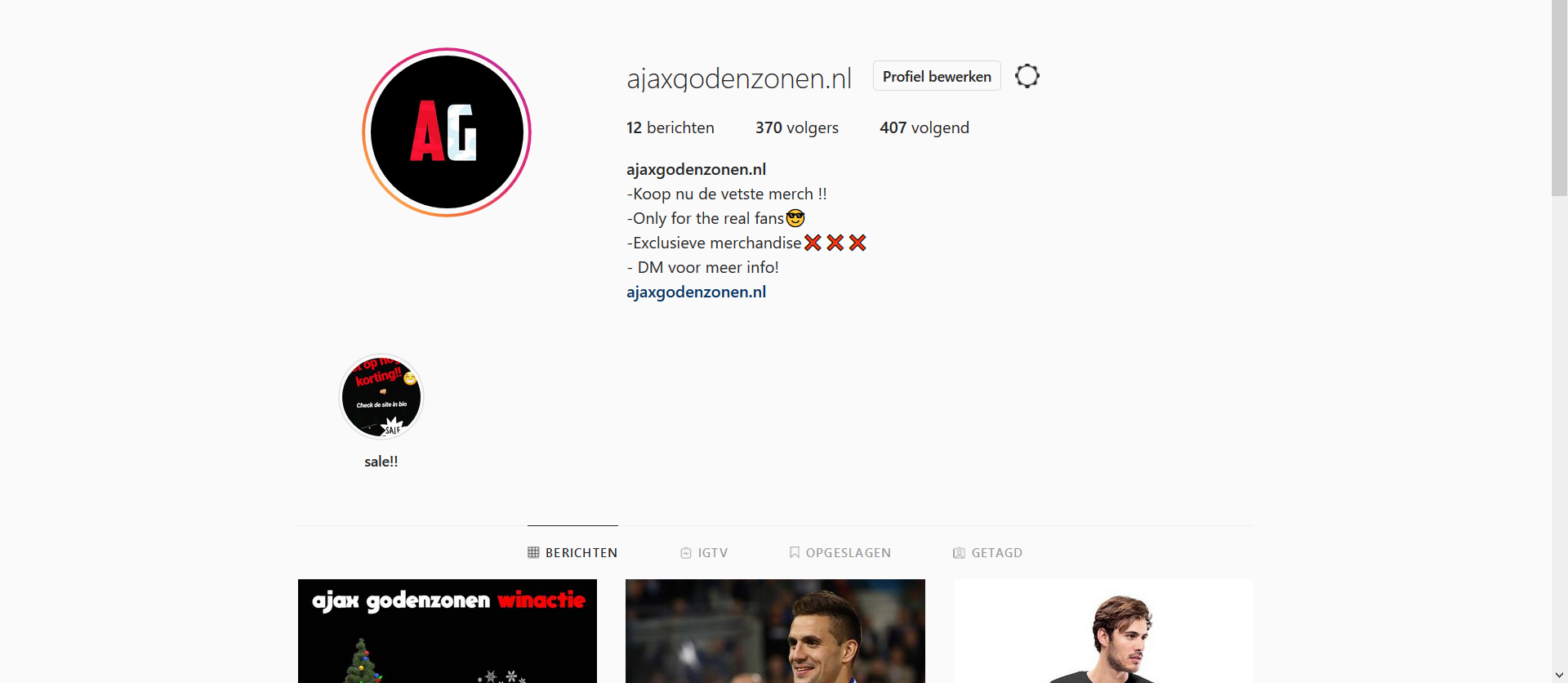The image size is (1568, 683).
Task: Open the settings gear icon
Action: tap(1027, 76)
